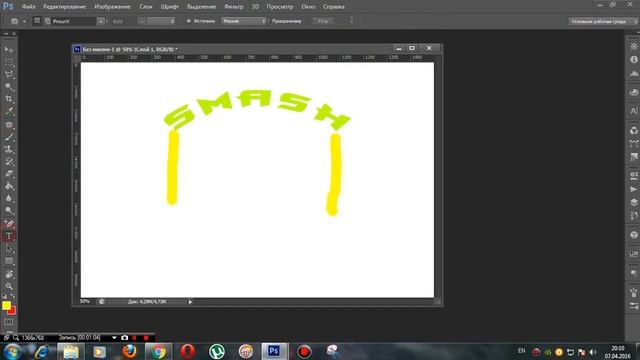Open the Paragraph panel icon

633,273
